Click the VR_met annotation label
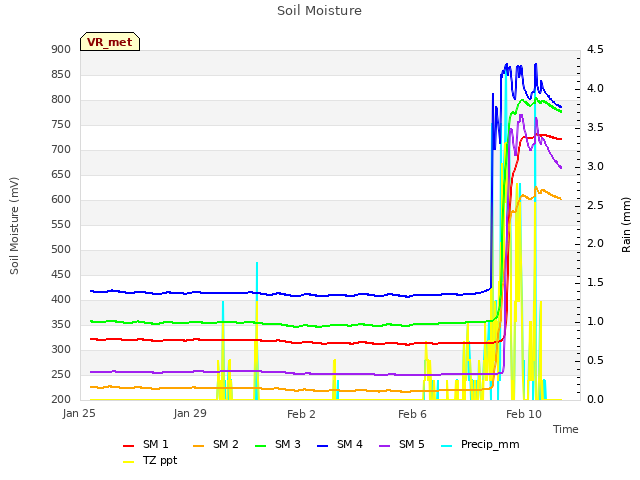The image size is (640, 480). (x=110, y=42)
